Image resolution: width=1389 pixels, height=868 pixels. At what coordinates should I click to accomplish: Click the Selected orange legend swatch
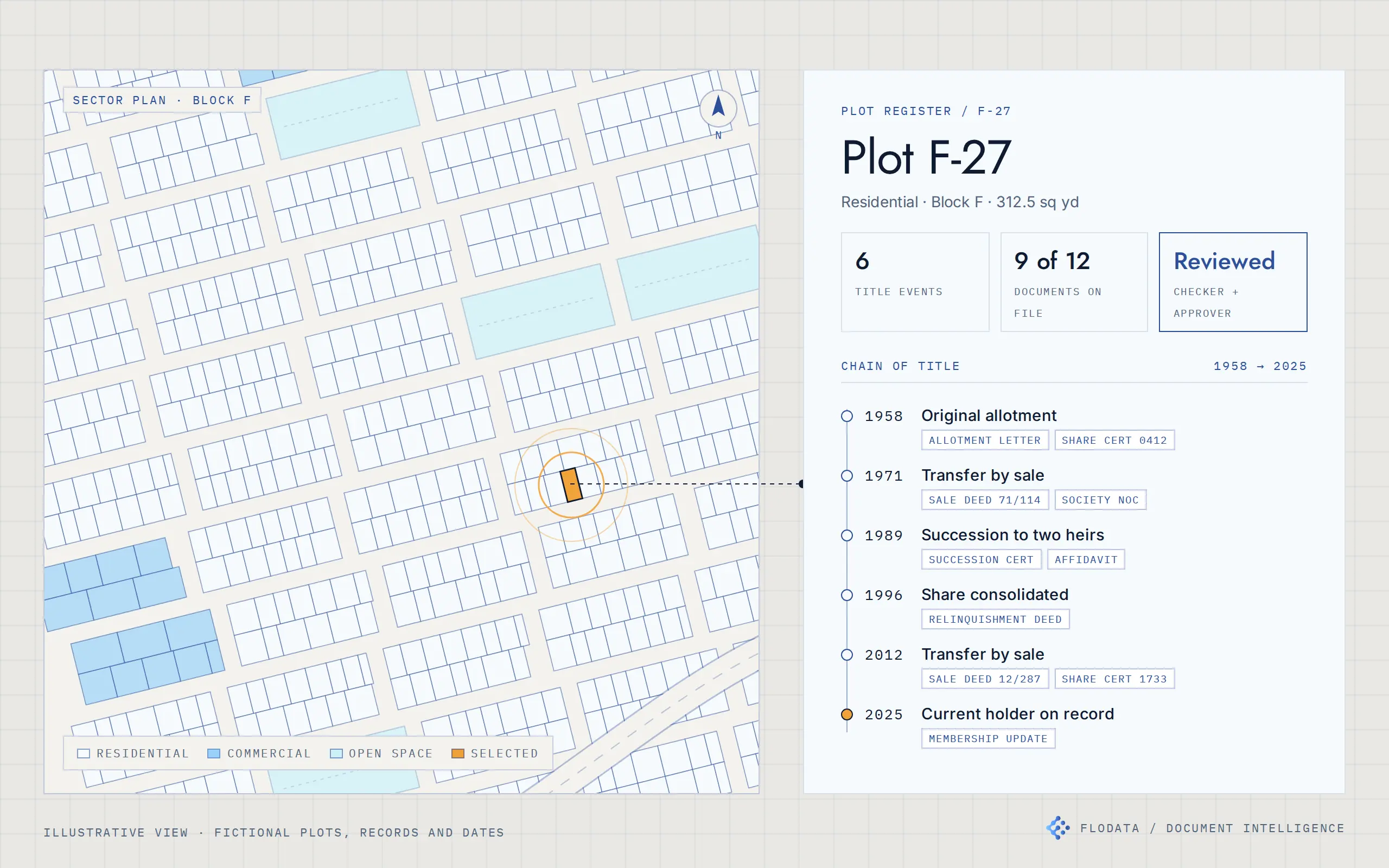pos(457,753)
